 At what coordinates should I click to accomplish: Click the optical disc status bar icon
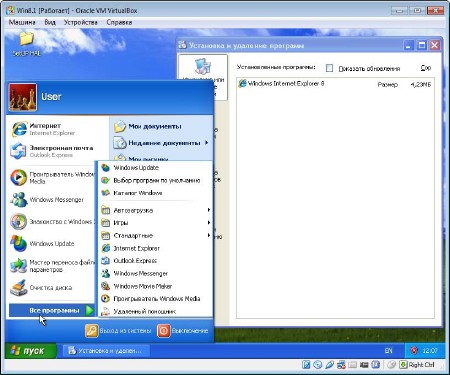coord(318,365)
